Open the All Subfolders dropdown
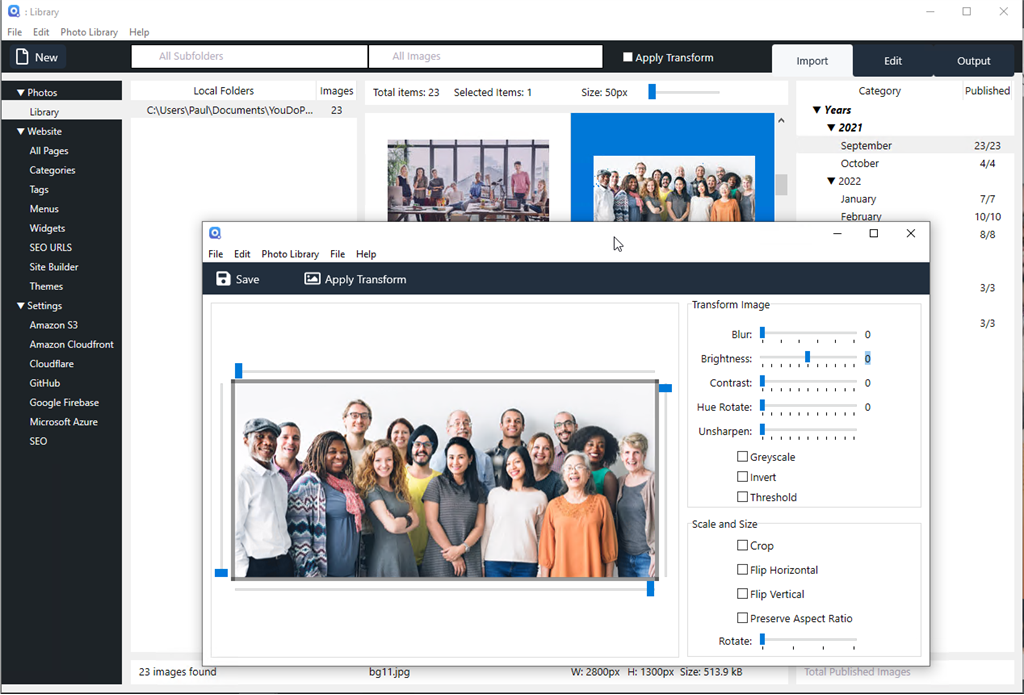1024x695 pixels. (x=249, y=56)
